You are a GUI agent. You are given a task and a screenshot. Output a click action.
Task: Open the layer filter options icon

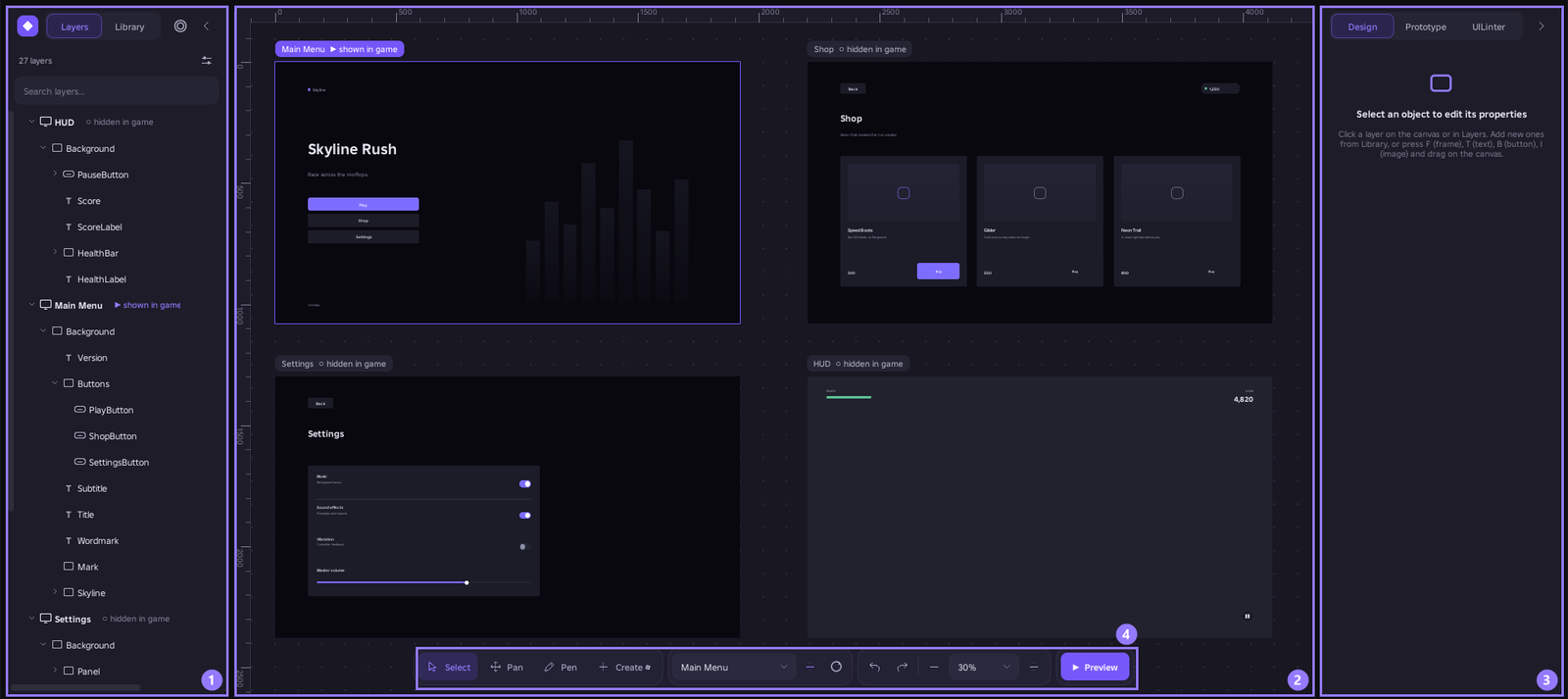point(207,61)
